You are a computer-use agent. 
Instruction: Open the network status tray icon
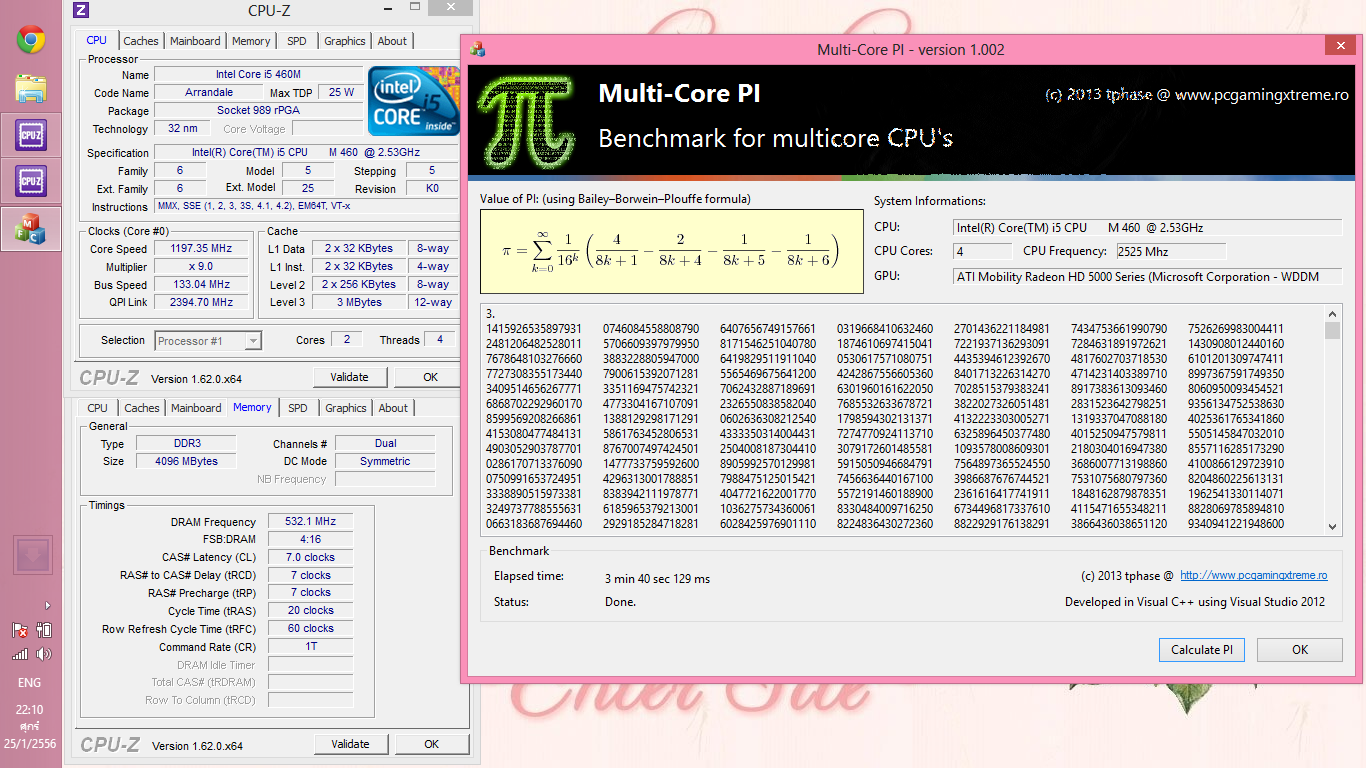(20, 630)
